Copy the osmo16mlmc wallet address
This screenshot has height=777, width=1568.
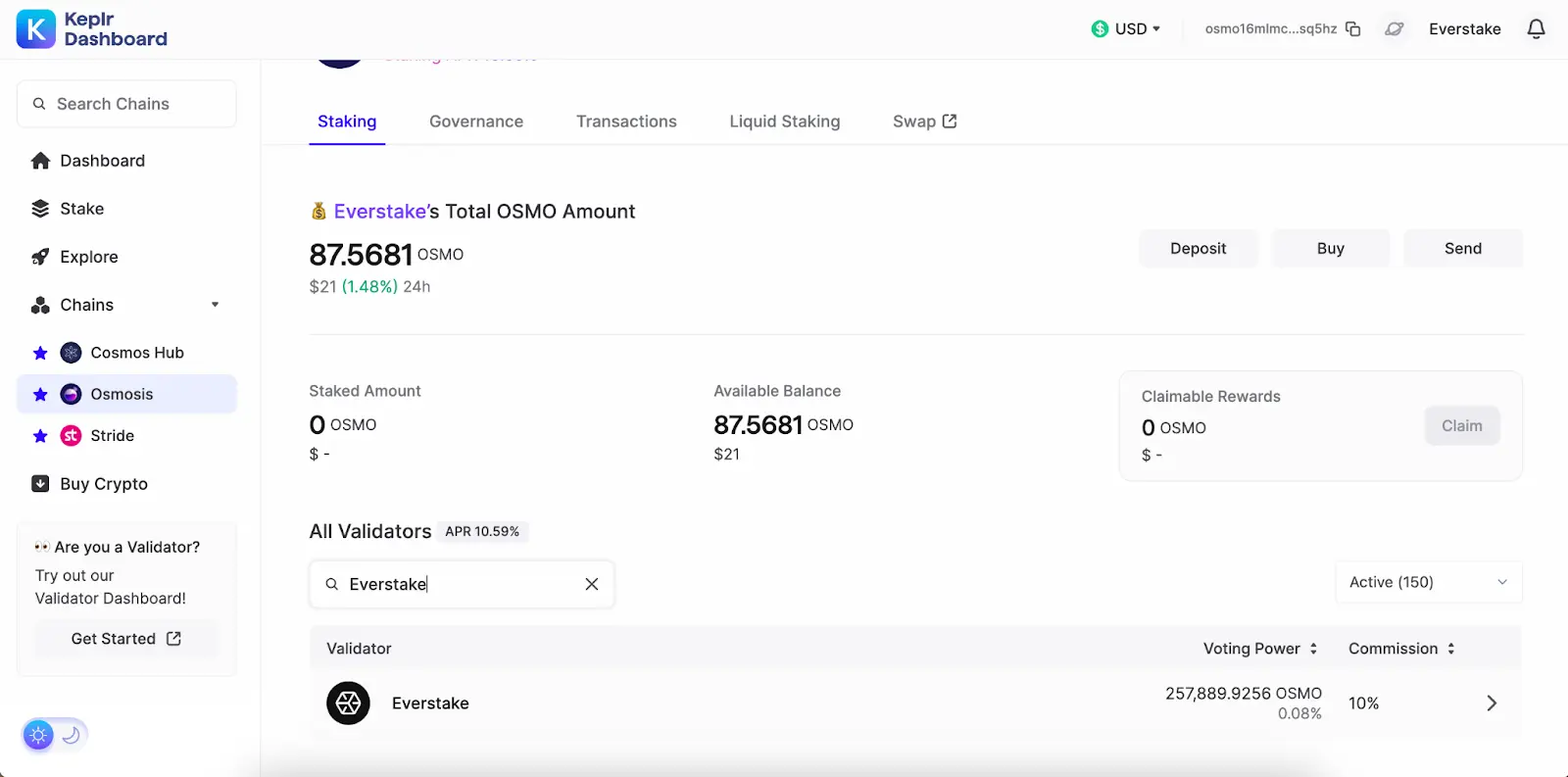[1353, 28]
